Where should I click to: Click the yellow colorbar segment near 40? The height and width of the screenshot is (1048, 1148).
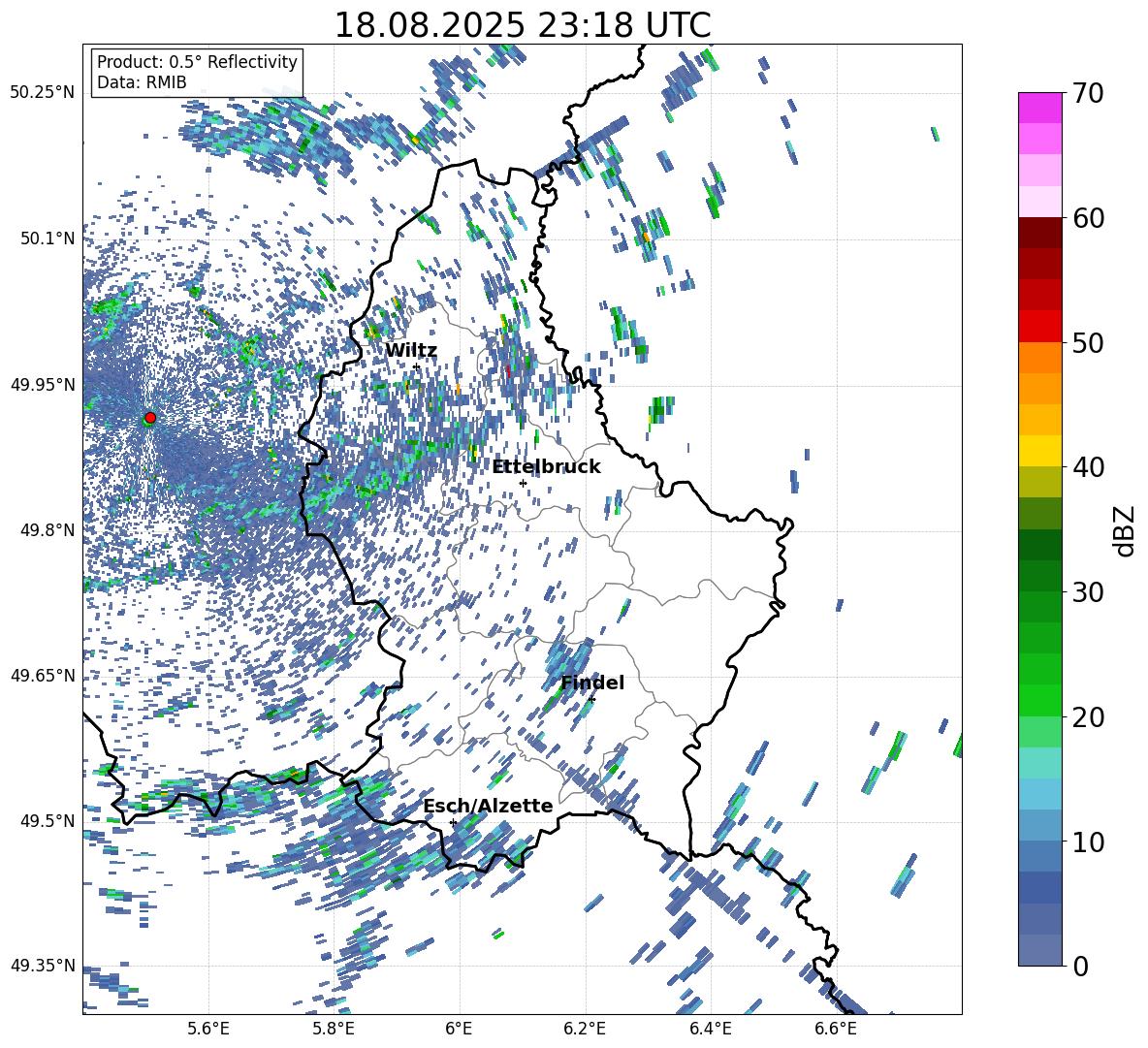(1039, 451)
